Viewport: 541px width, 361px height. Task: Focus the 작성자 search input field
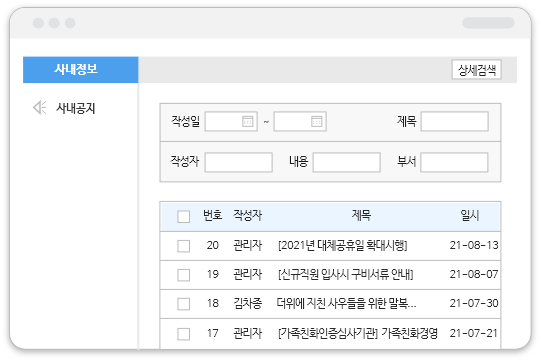tap(238, 162)
